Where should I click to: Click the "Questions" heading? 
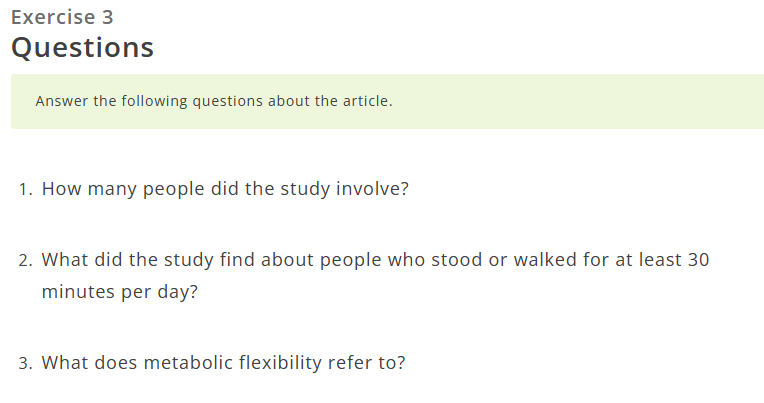pos(82,47)
